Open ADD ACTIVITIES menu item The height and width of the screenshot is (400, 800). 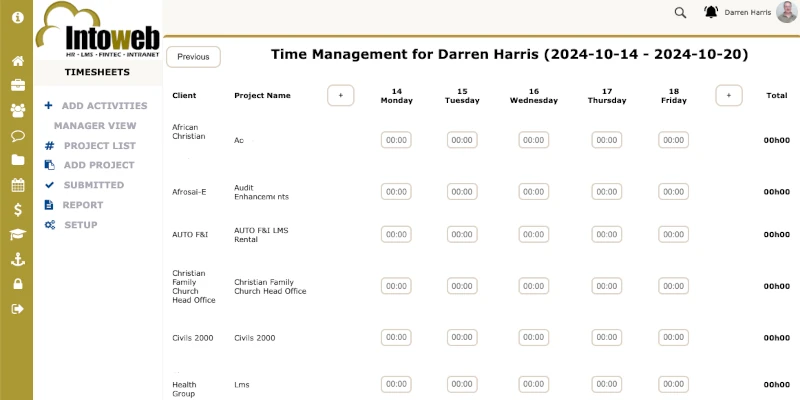(x=105, y=106)
